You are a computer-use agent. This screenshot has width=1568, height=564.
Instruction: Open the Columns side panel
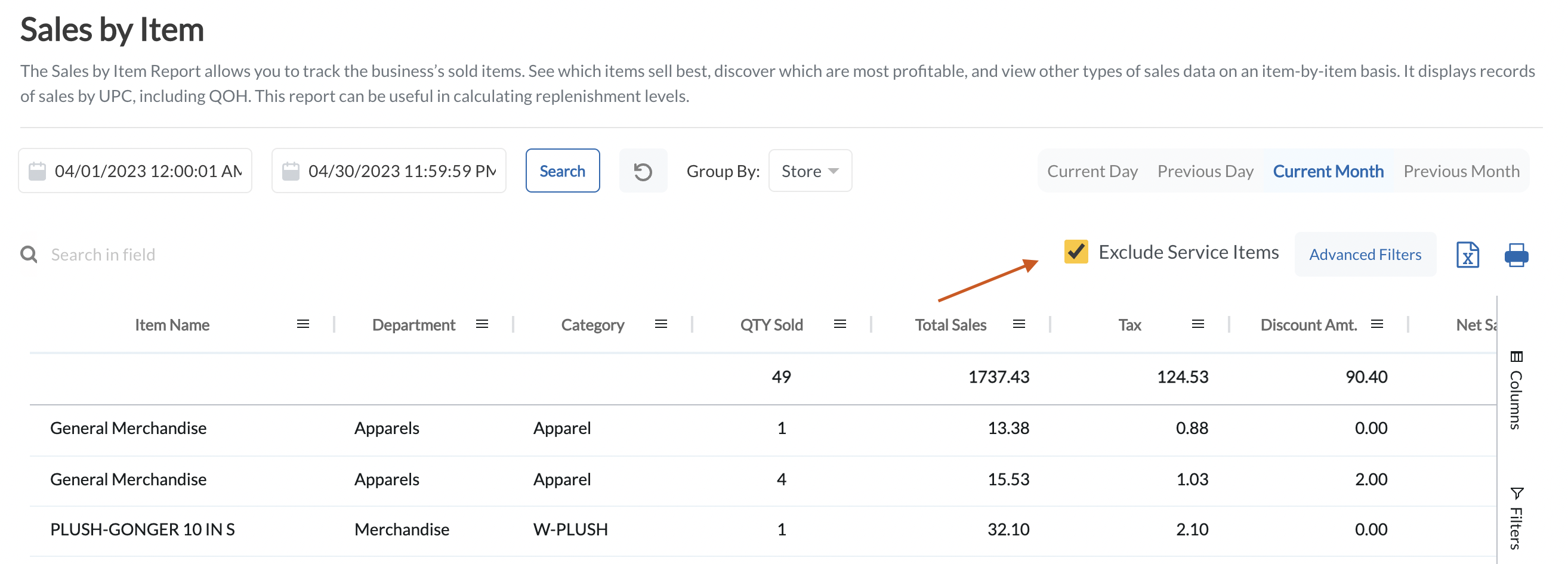tap(1515, 390)
